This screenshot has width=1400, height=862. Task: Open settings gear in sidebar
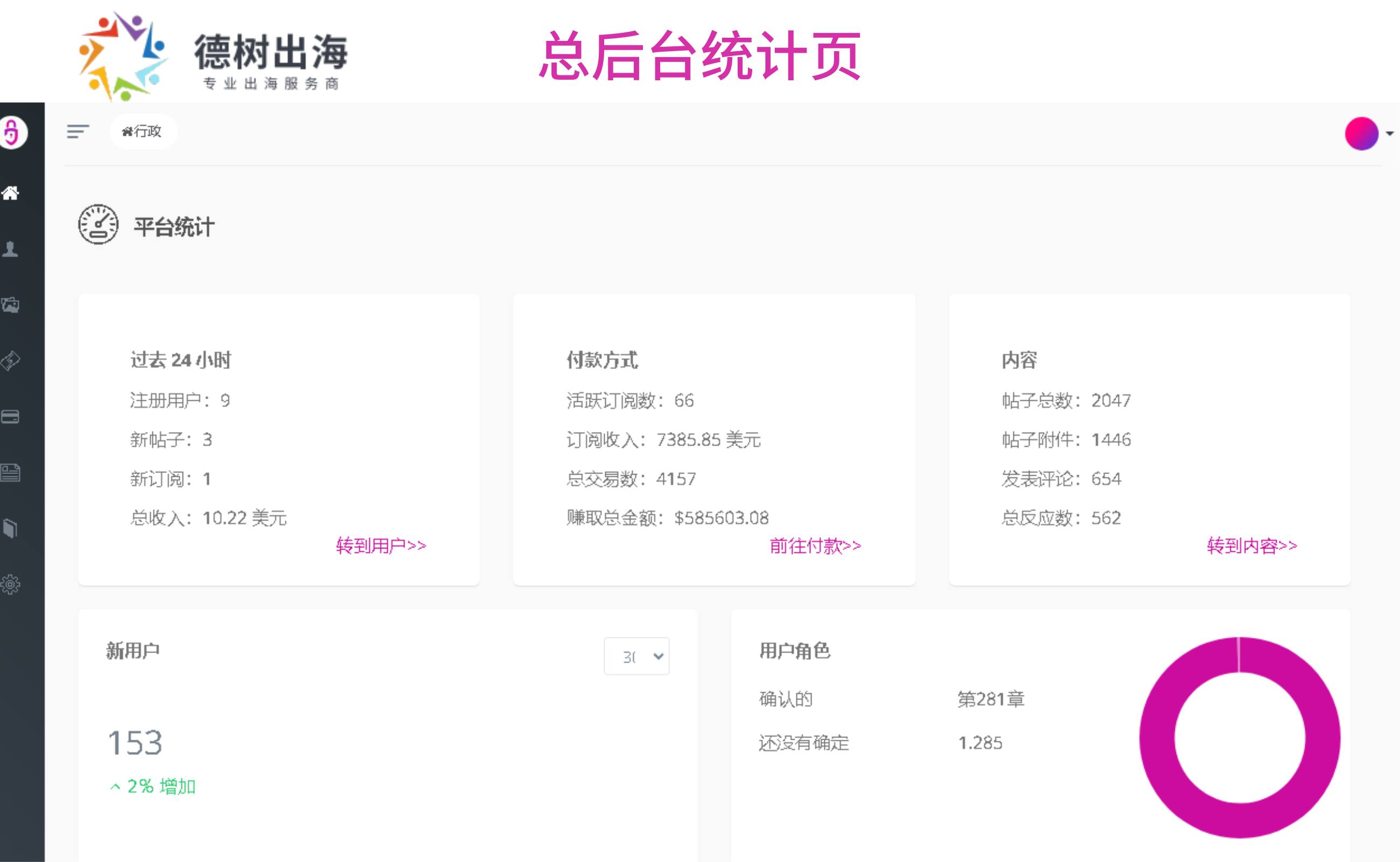(11, 585)
